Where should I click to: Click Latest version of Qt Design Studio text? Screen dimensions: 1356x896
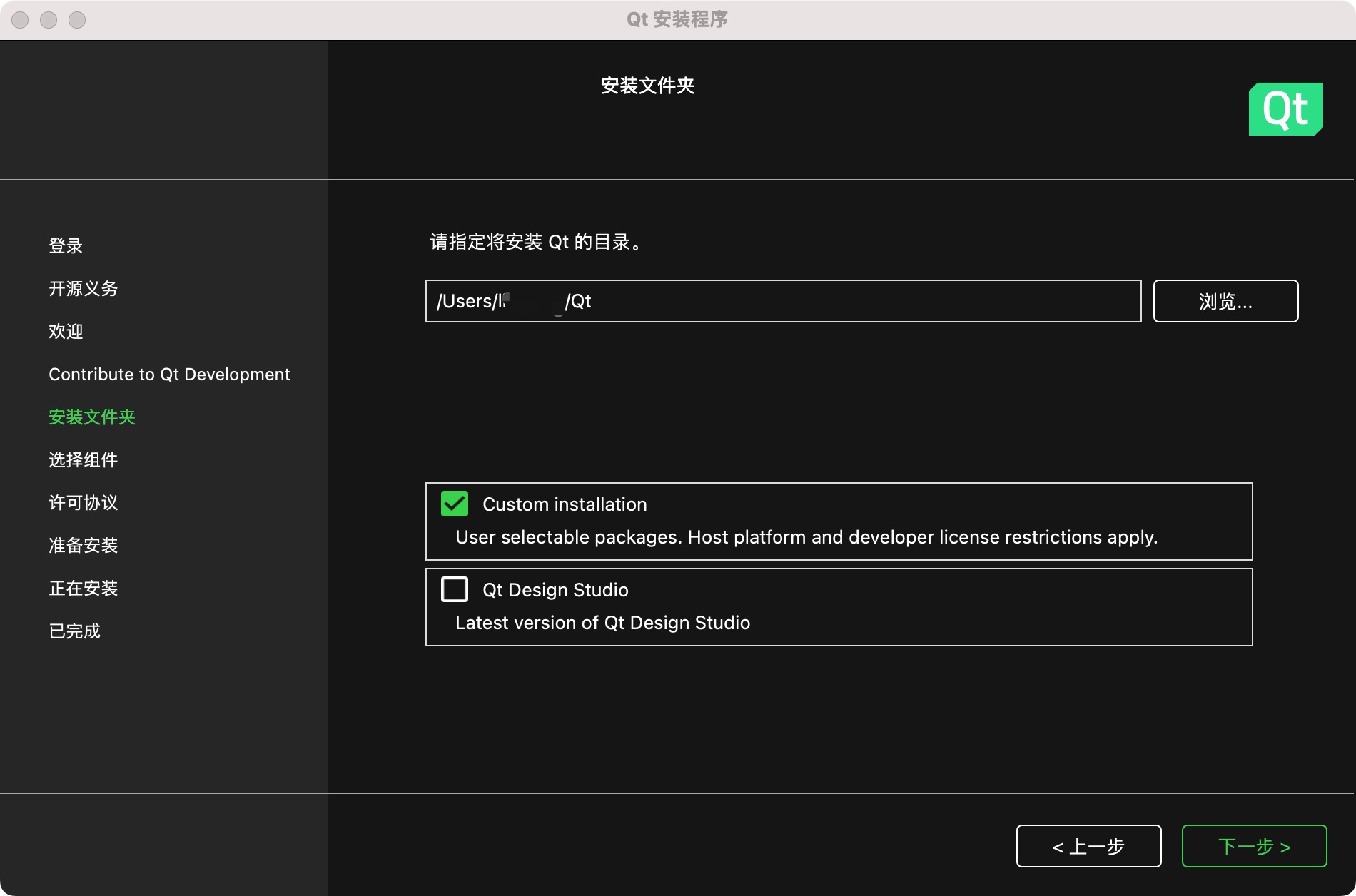(x=602, y=623)
